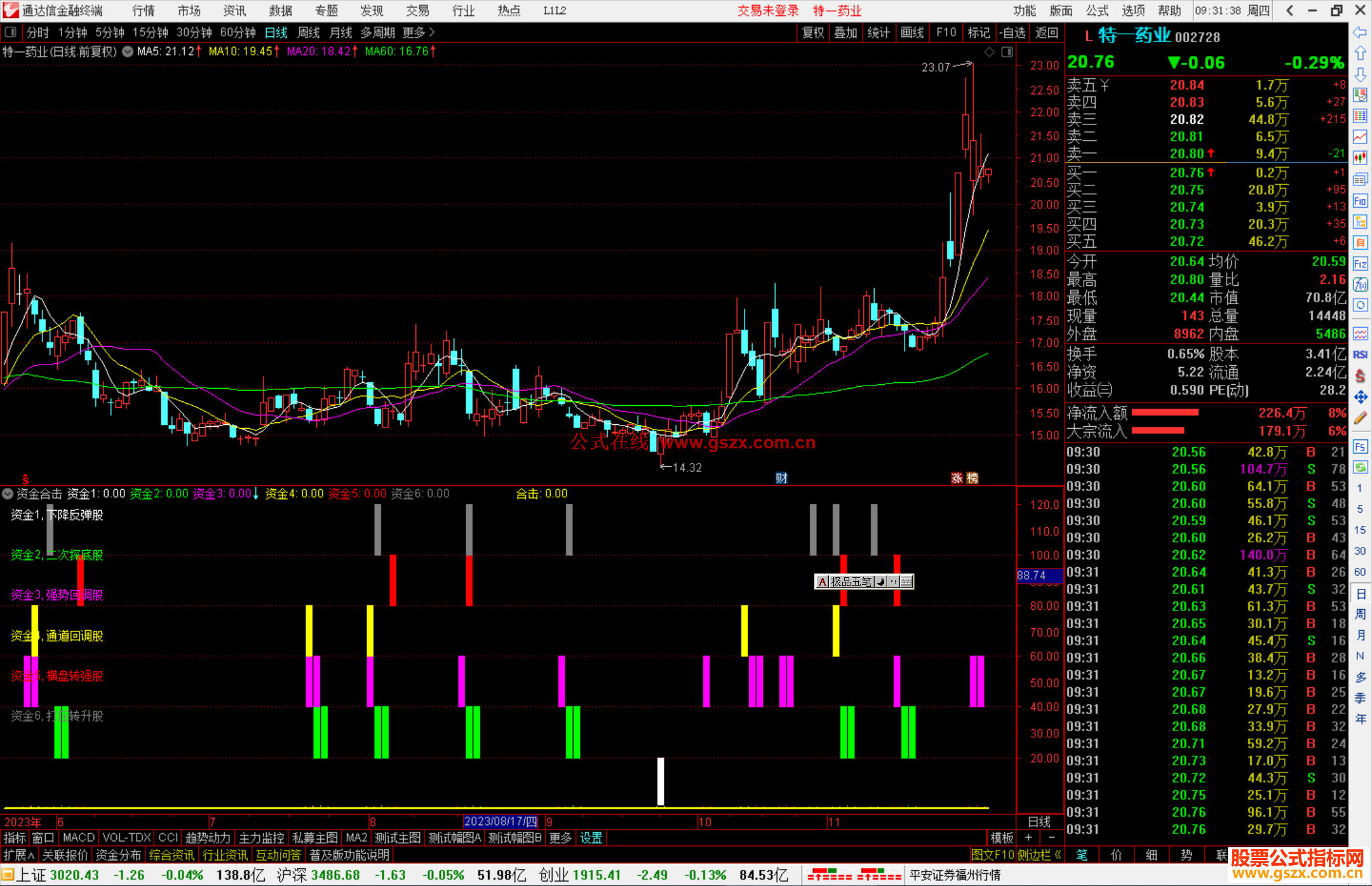Toggle the round arrow beside 资金合击 indicator
The width and height of the screenshot is (1372, 886).
pyautogui.click(x=8, y=493)
